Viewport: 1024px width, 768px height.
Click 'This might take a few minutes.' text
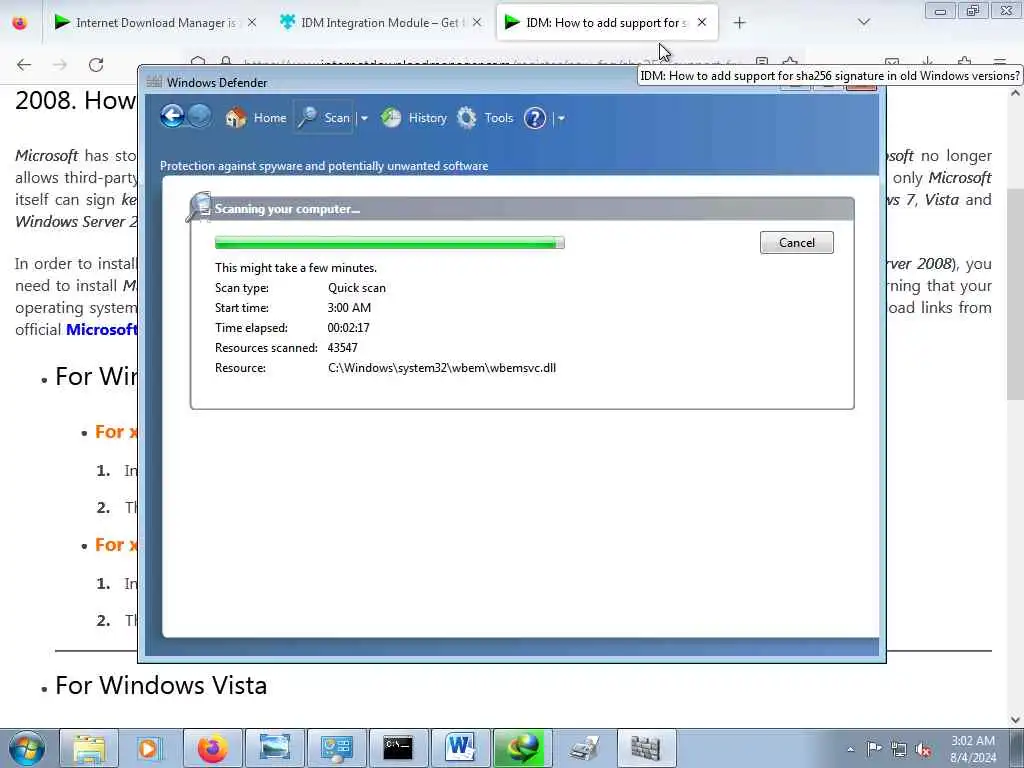coord(296,268)
